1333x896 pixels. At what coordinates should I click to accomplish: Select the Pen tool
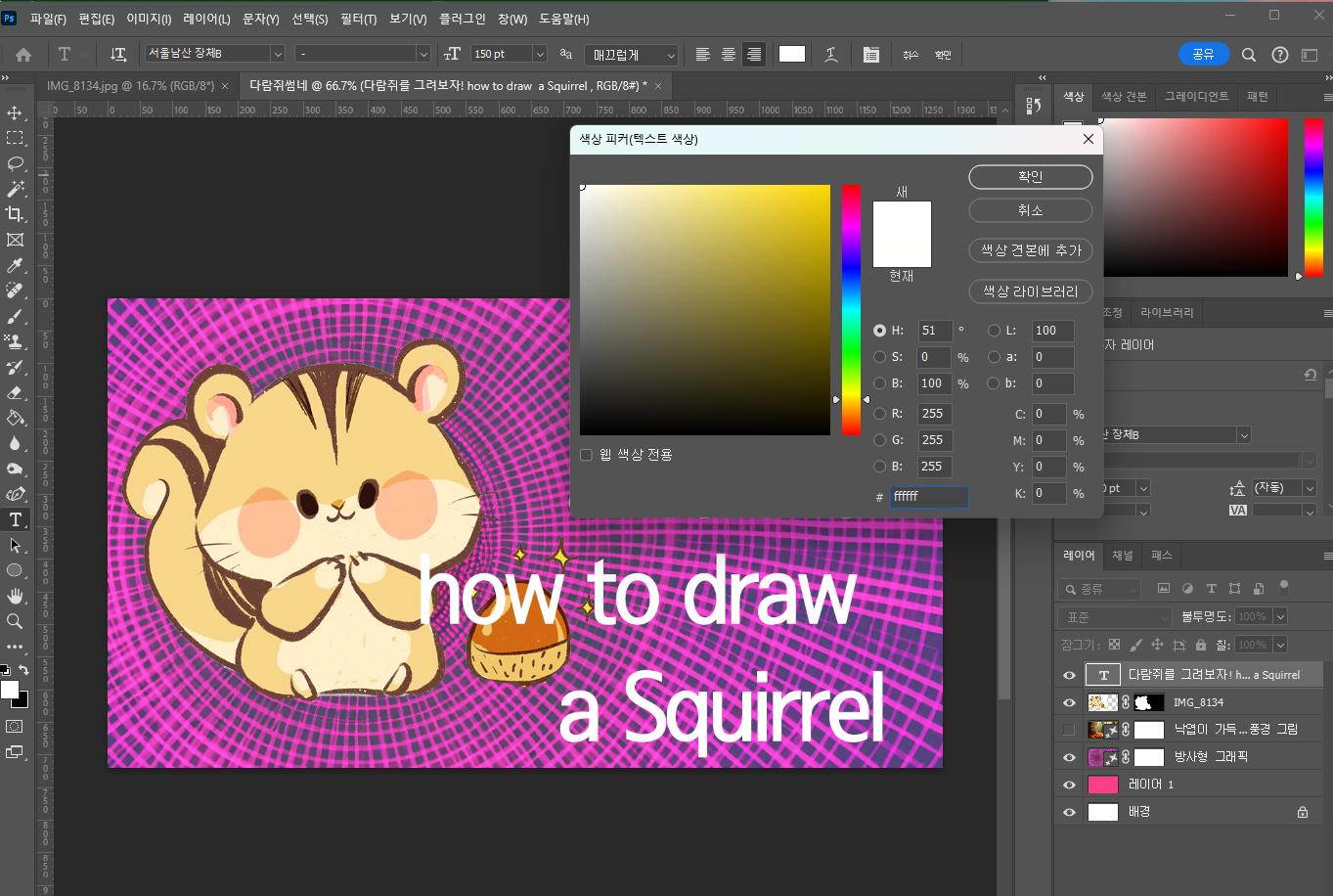pyautogui.click(x=15, y=494)
